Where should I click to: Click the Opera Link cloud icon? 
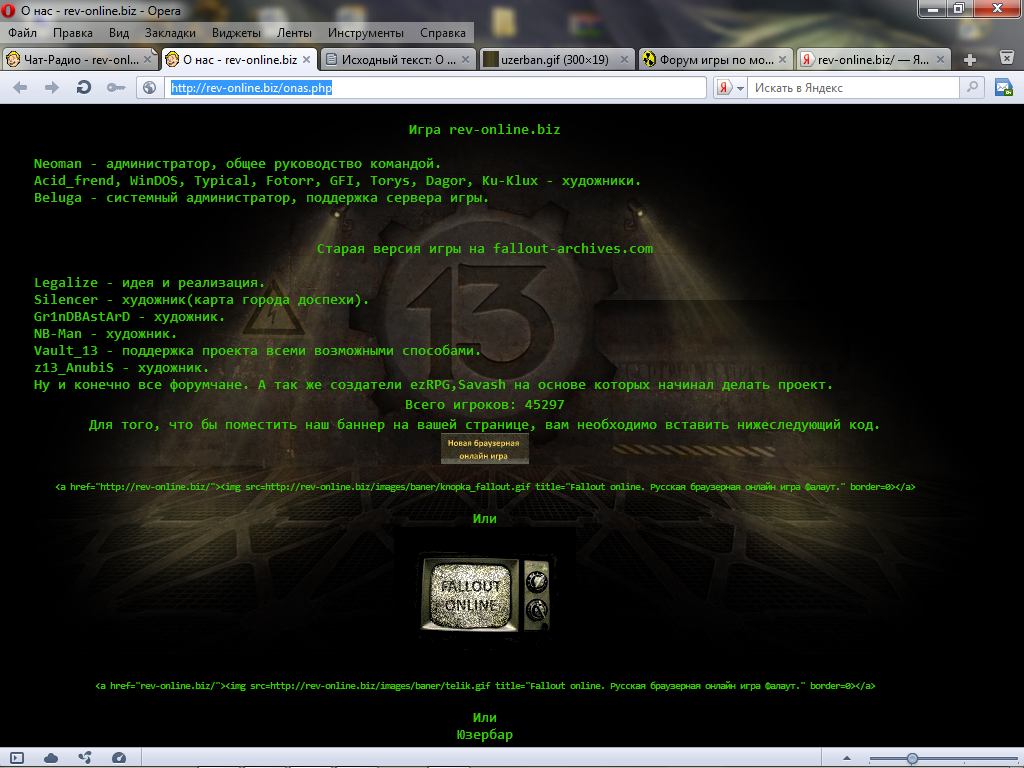tap(51, 758)
